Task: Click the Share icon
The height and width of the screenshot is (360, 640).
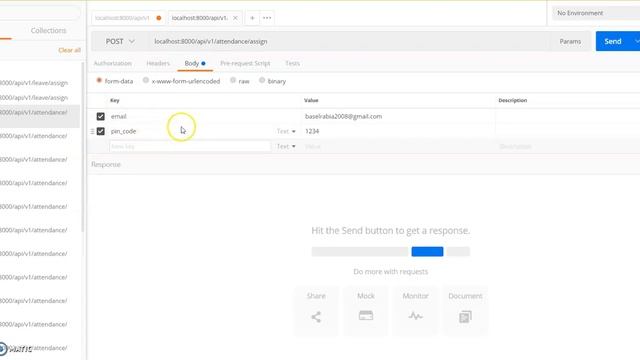Action: point(316,317)
